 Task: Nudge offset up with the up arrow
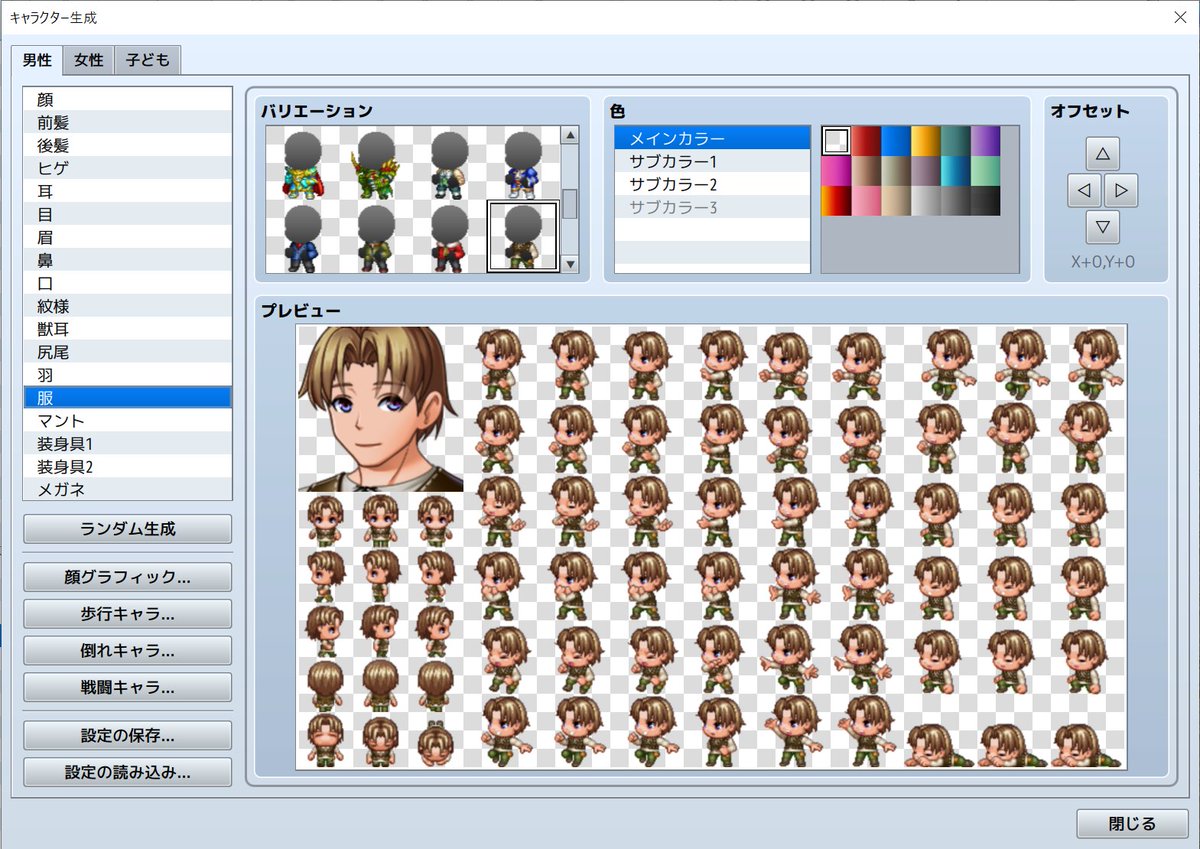pyautogui.click(x=1102, y=154)
